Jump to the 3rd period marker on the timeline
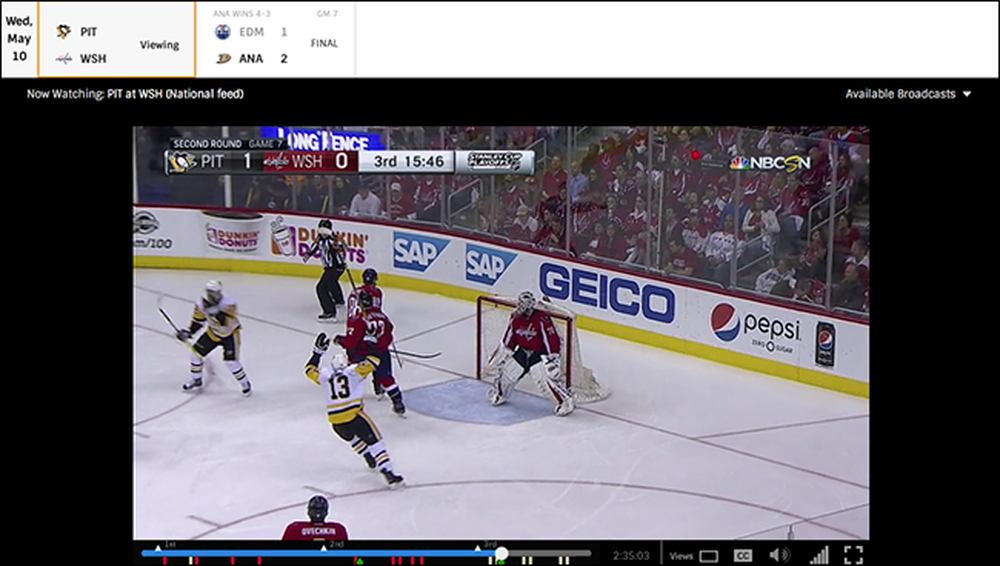Screen dimensions: 1000x566 [478, 547]
